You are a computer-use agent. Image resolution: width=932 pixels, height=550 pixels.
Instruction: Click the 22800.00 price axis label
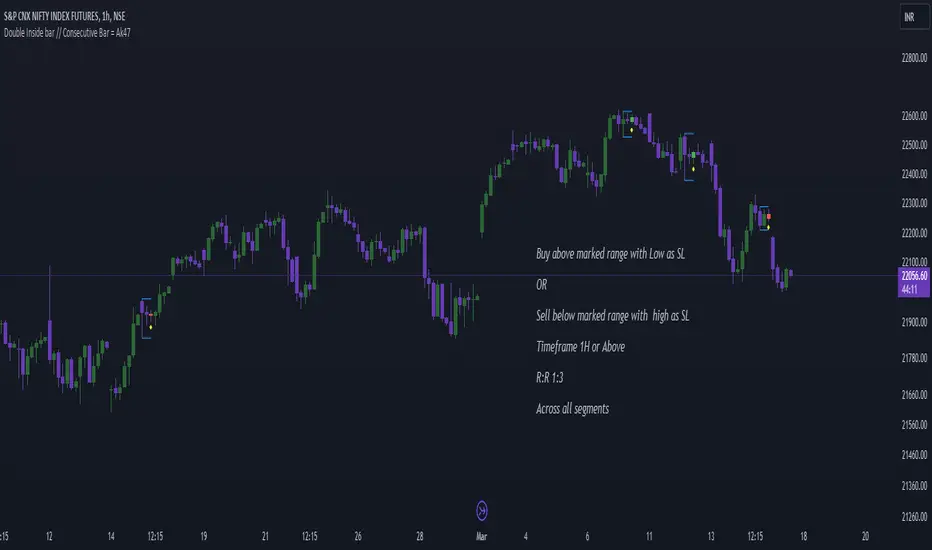(x=904, y=71)
